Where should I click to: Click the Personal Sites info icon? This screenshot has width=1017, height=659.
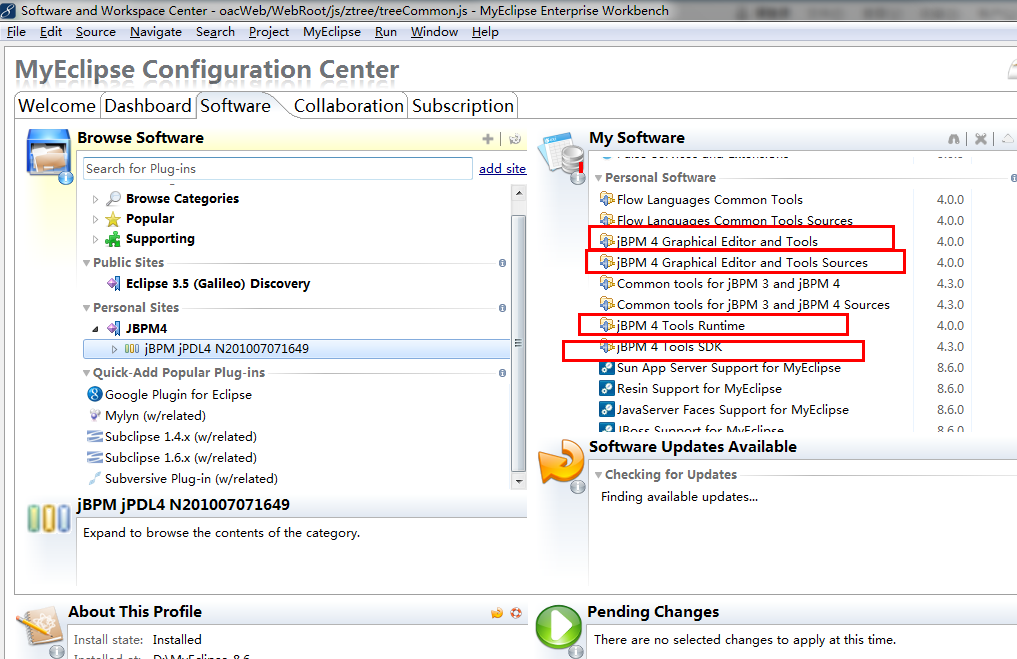pyautogui.click(x=502, y=308)
